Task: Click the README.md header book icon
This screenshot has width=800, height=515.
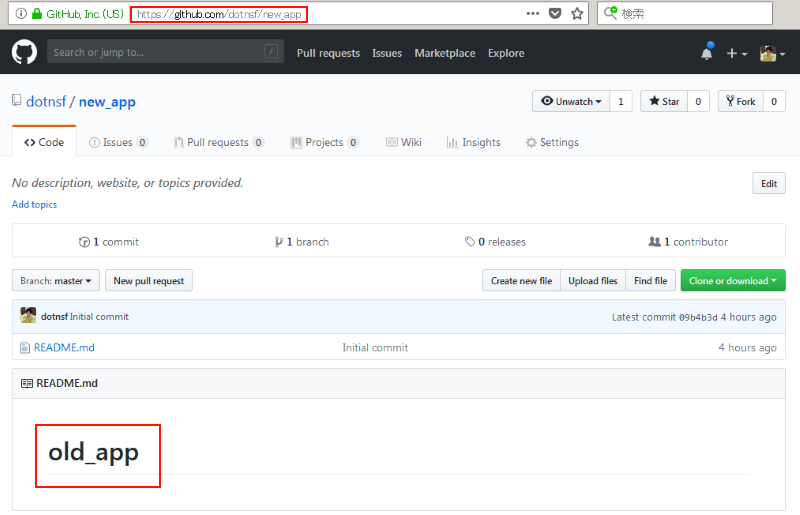Action: tap(27, 383)
